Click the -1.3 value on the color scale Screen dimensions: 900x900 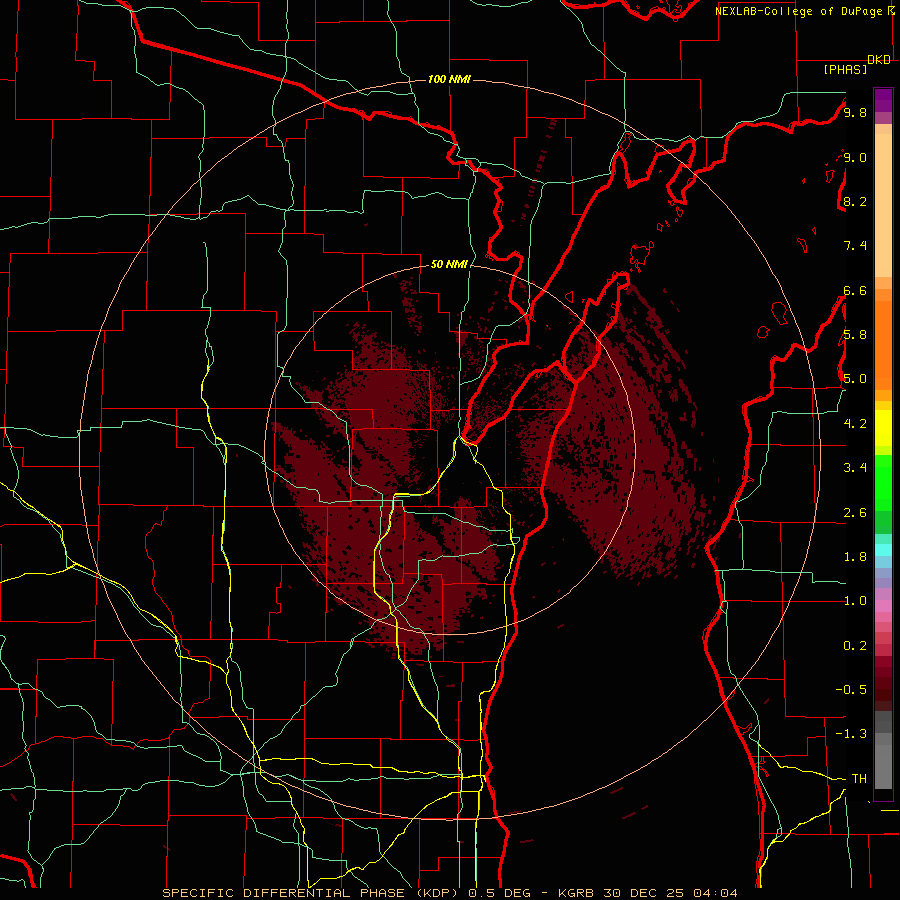(851, 734)
